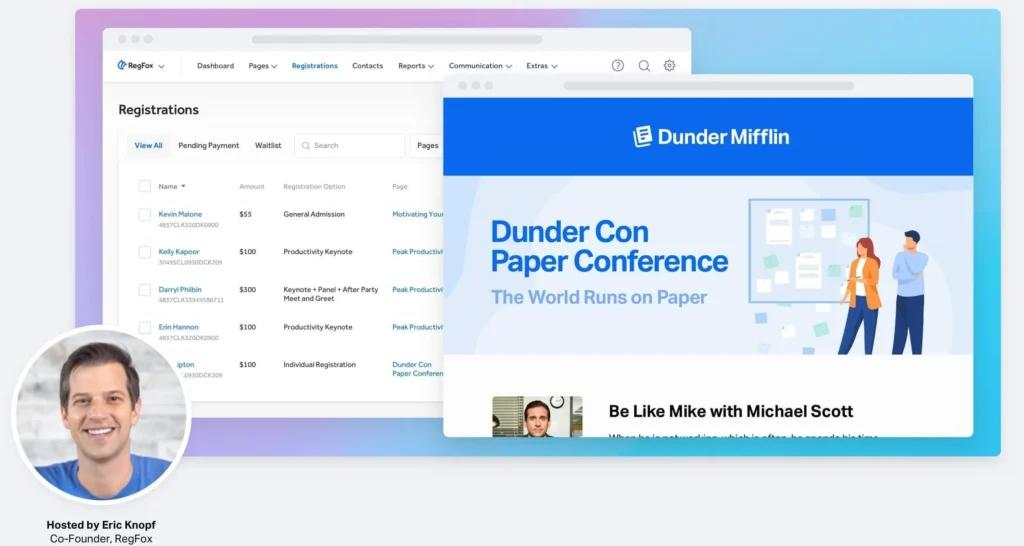Open the Motivating You page link
Viewport: 1024px width, 546px height.
point(417,214)
